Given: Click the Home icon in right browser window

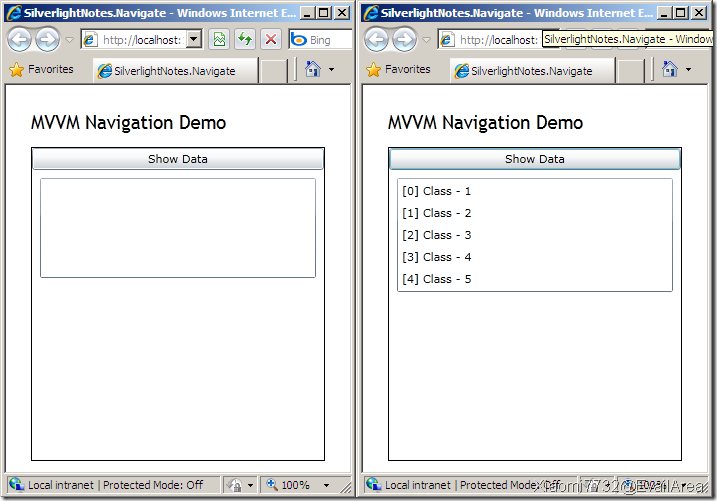Looking at the screenshot, I should (x=669, y=70).
